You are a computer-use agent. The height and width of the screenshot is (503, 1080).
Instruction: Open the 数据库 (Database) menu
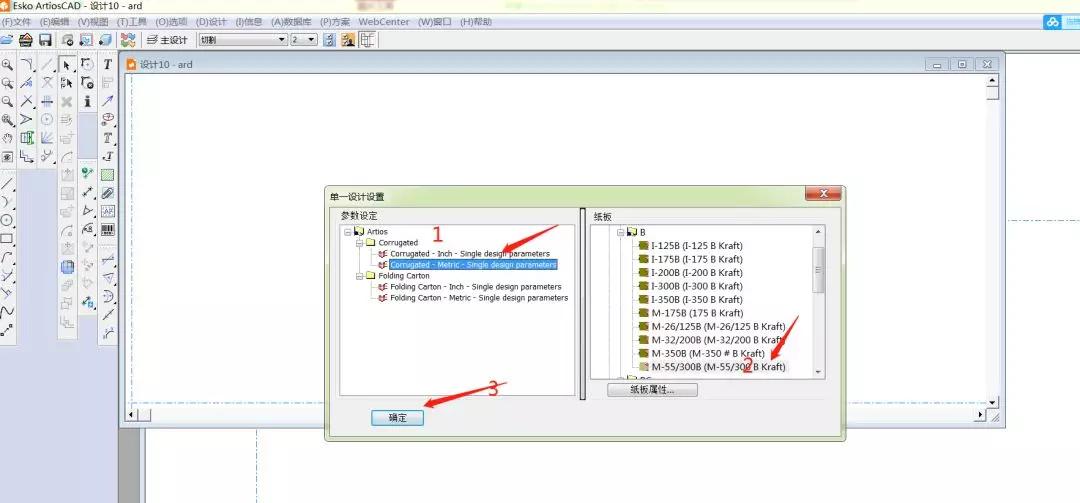291,22
